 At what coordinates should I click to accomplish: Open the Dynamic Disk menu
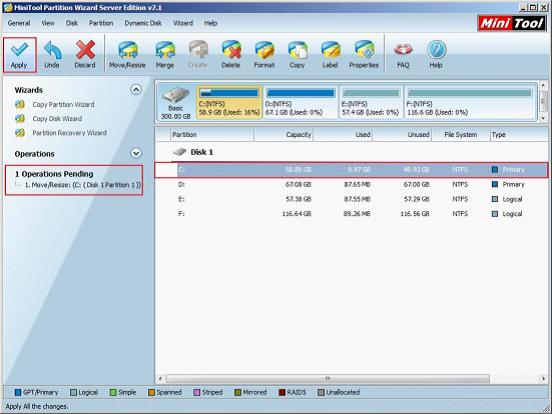[x=143, y=23]
